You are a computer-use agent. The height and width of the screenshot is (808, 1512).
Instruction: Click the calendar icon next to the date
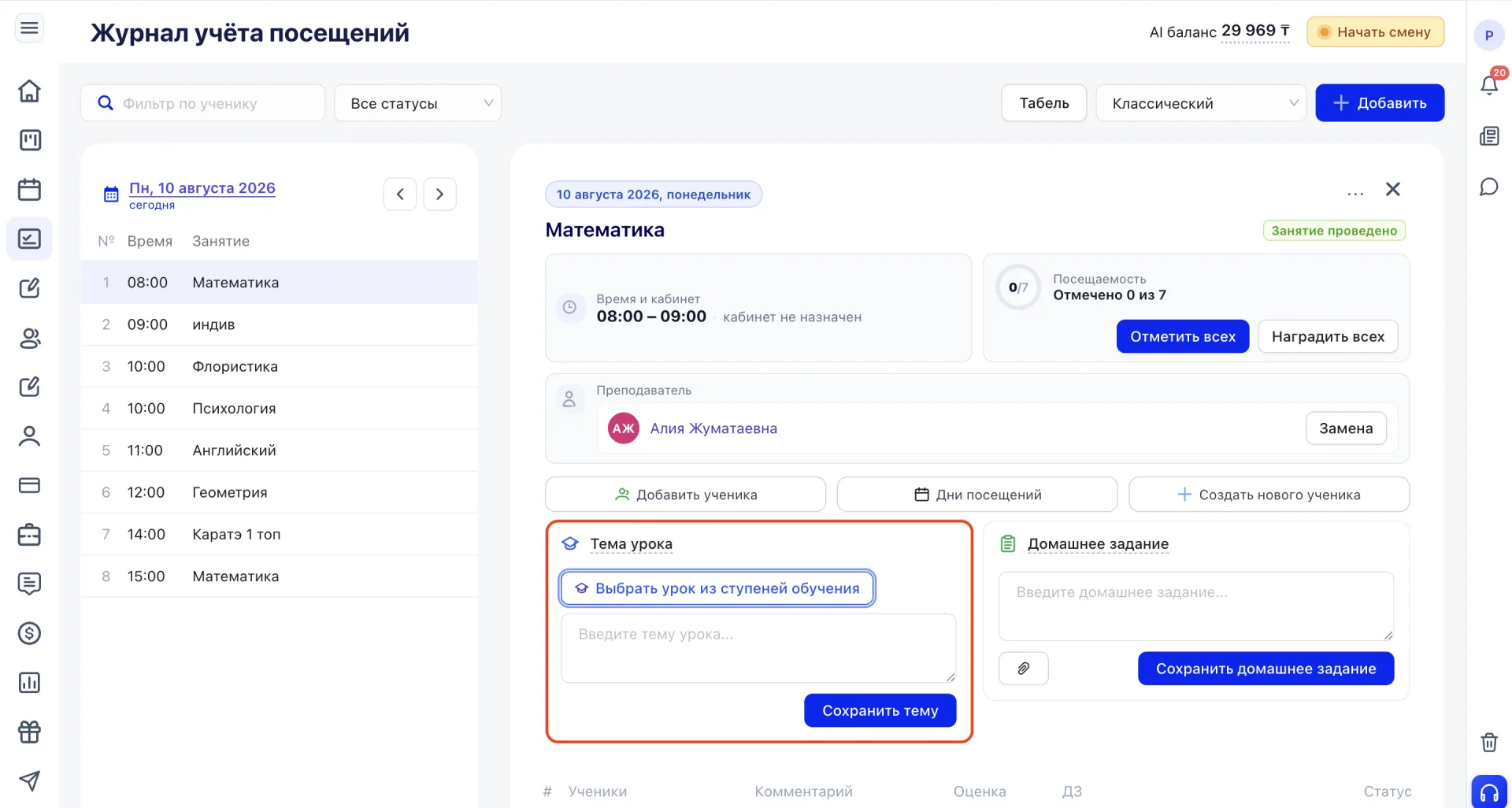pyautogui.click(x=111, y=194)
